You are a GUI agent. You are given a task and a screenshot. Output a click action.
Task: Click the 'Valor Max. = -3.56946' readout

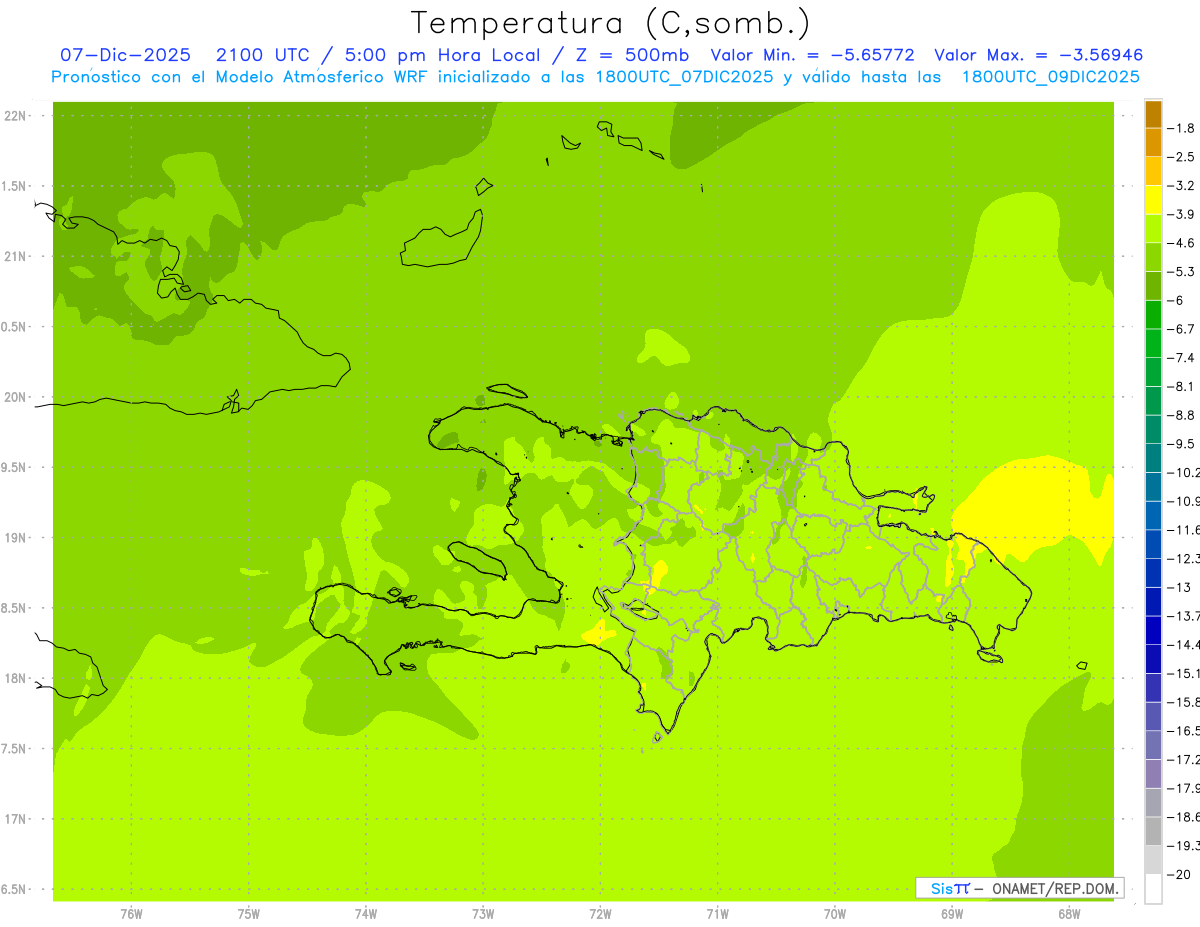coord(1038,55)
